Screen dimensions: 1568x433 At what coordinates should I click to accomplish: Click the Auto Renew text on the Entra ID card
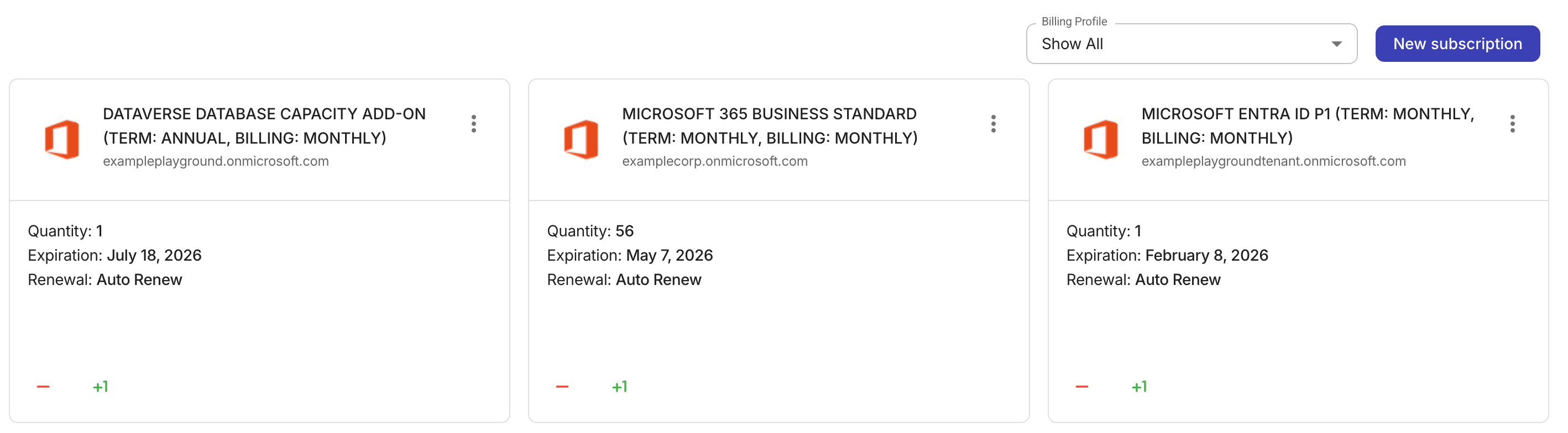(x=1178, y=280)
